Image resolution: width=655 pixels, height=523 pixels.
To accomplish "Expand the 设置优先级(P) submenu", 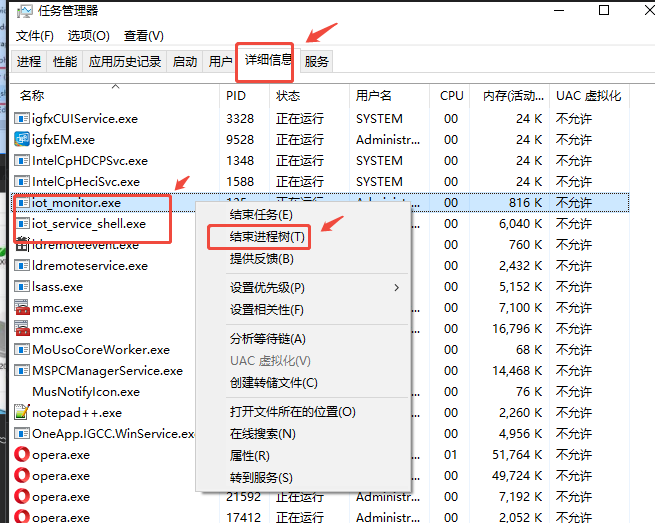I will point(303,288).
